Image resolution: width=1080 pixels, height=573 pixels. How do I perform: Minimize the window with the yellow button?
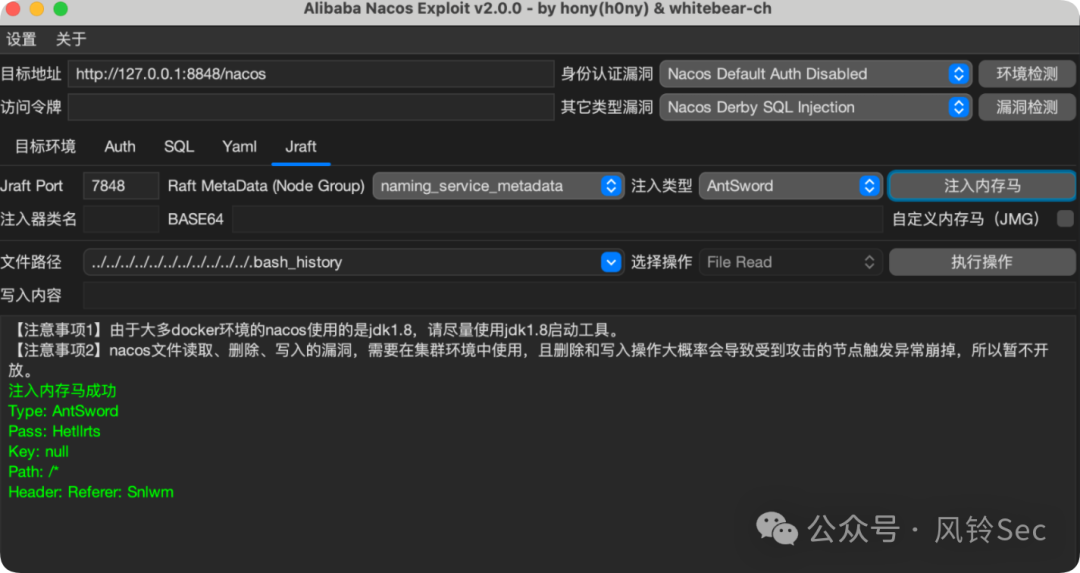[37, 9]
